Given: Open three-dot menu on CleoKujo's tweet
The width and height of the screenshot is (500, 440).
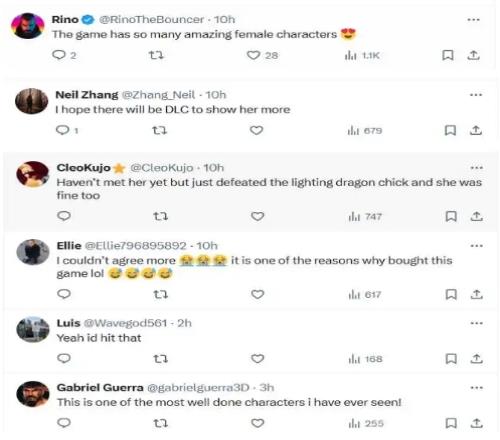Looking at the screenshot, I should (476, 168).
